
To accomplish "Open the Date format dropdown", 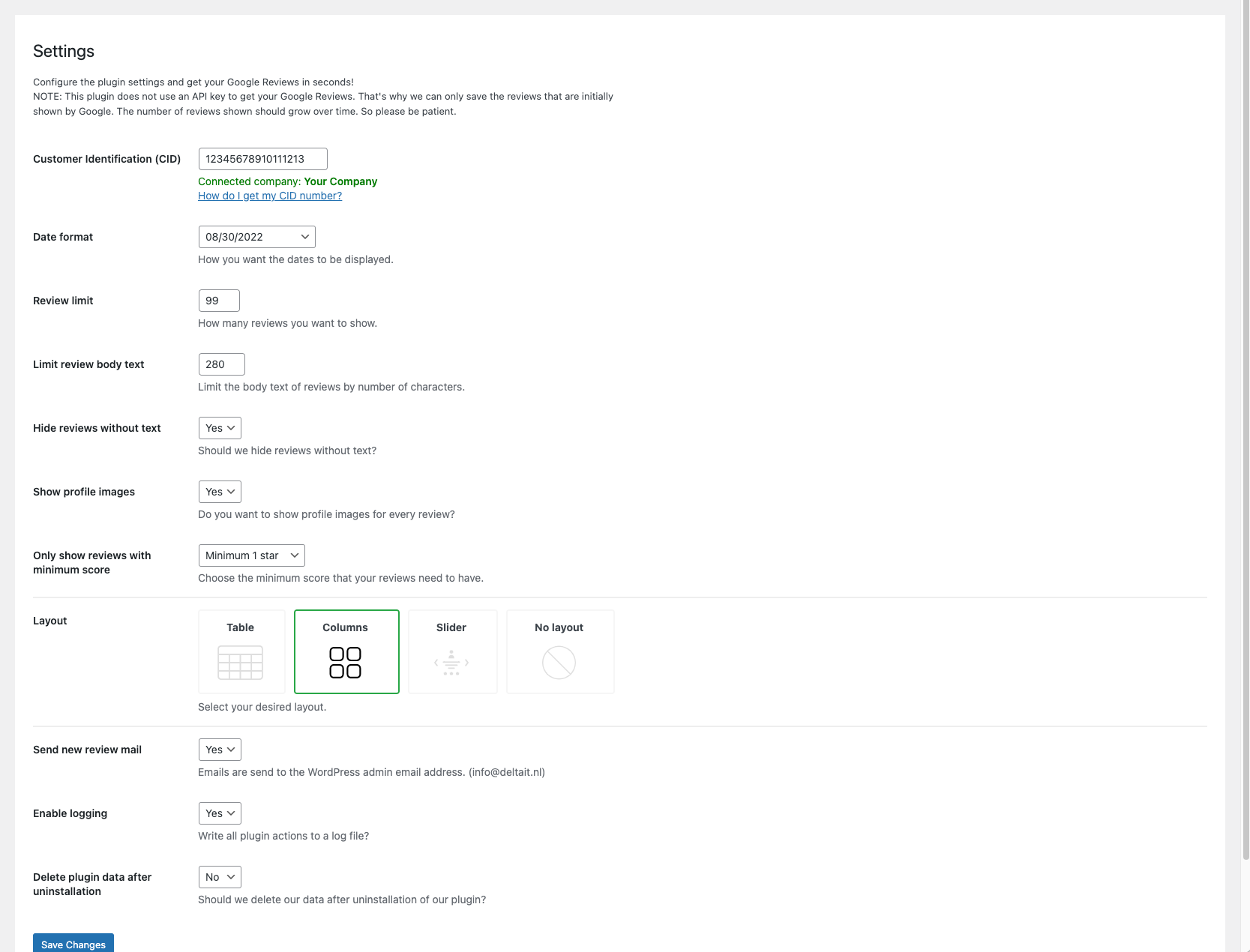I will pyautogui.click(x=256, y=237).
